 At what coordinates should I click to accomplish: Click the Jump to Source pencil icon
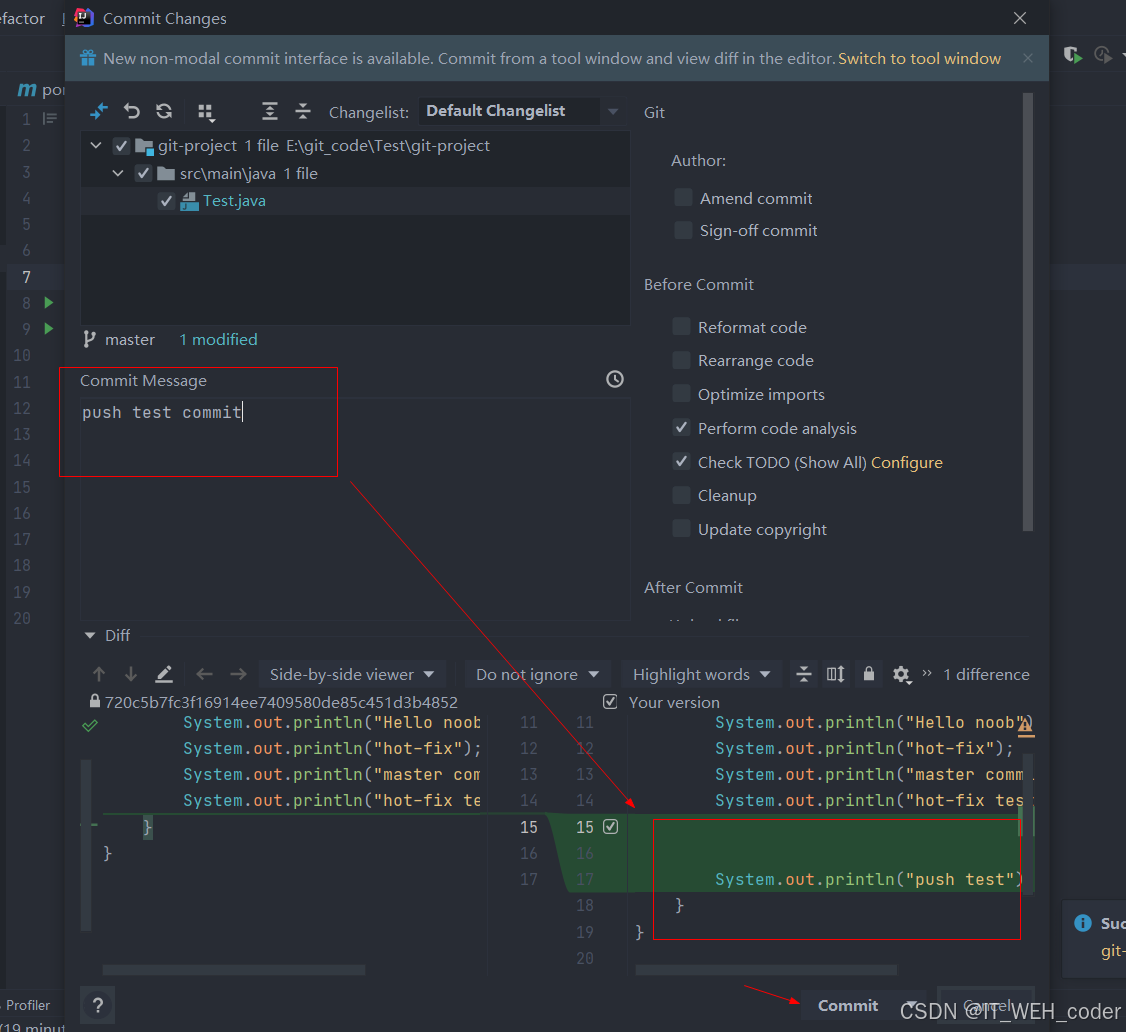164,674
